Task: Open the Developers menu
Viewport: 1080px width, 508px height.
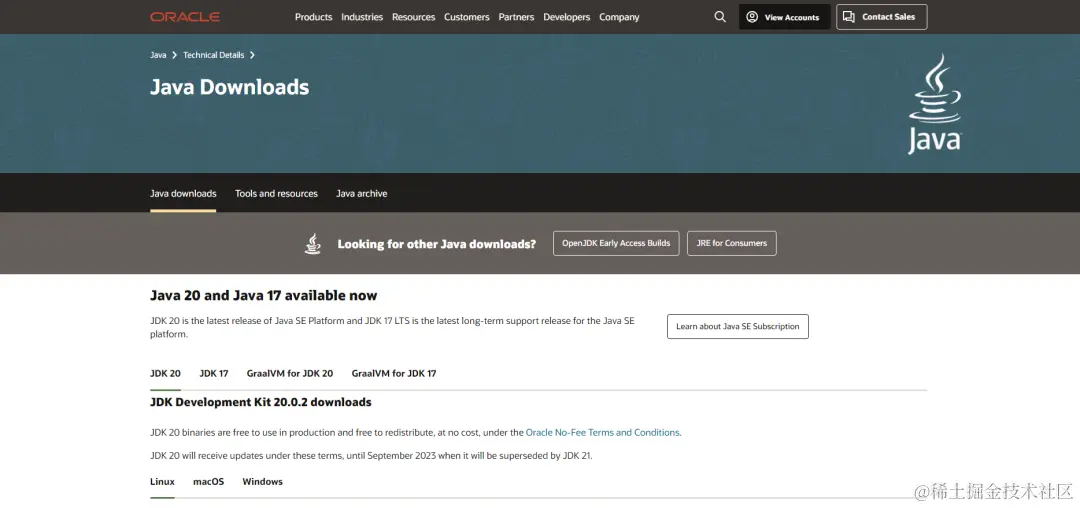Action: 566,17
